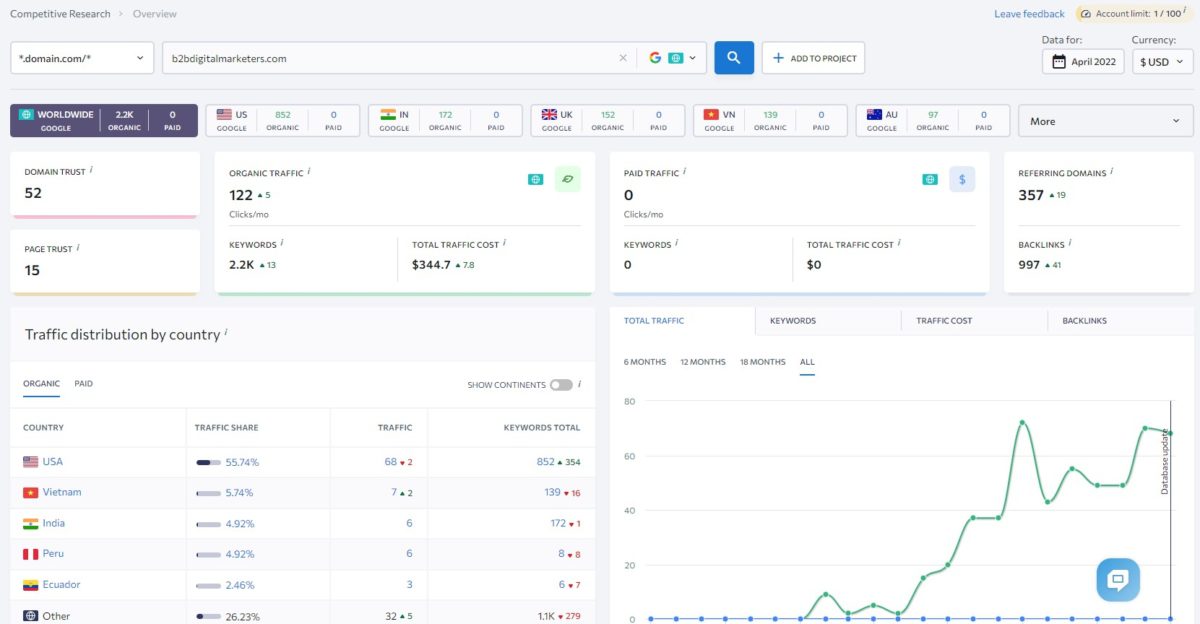The width and height of the screenshot is (1200, 624).
Task: Click the globe icon in Organic Traffic card
Action: click(536, 179)
